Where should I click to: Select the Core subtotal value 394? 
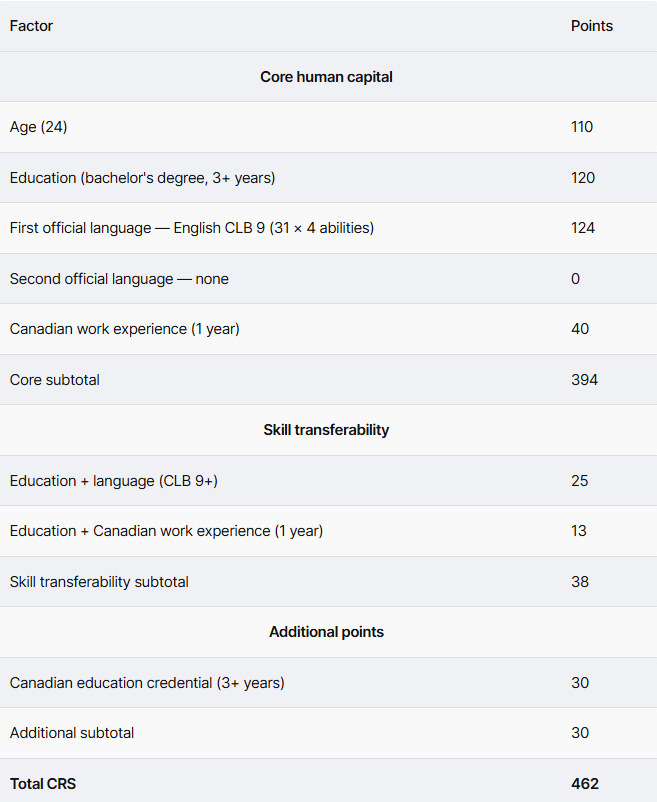point(584,380)
